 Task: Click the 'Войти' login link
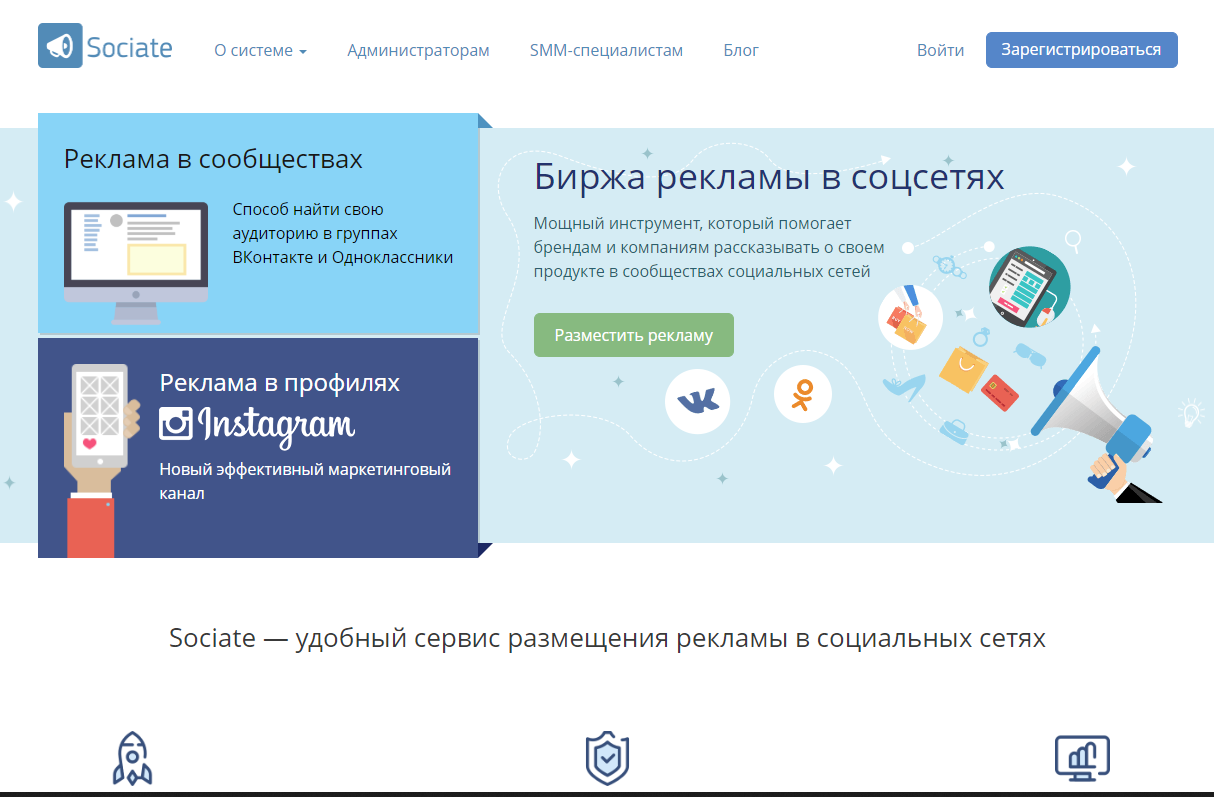pos(940,50)
